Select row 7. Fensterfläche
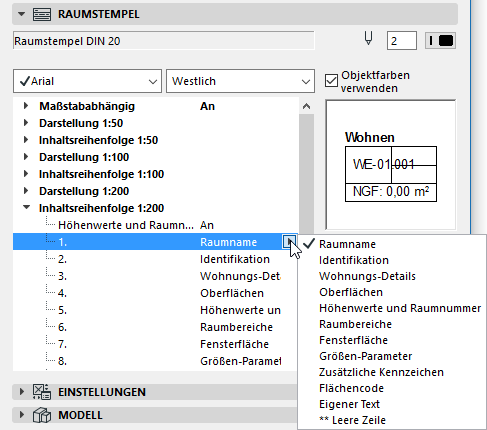 click(155, 344)
